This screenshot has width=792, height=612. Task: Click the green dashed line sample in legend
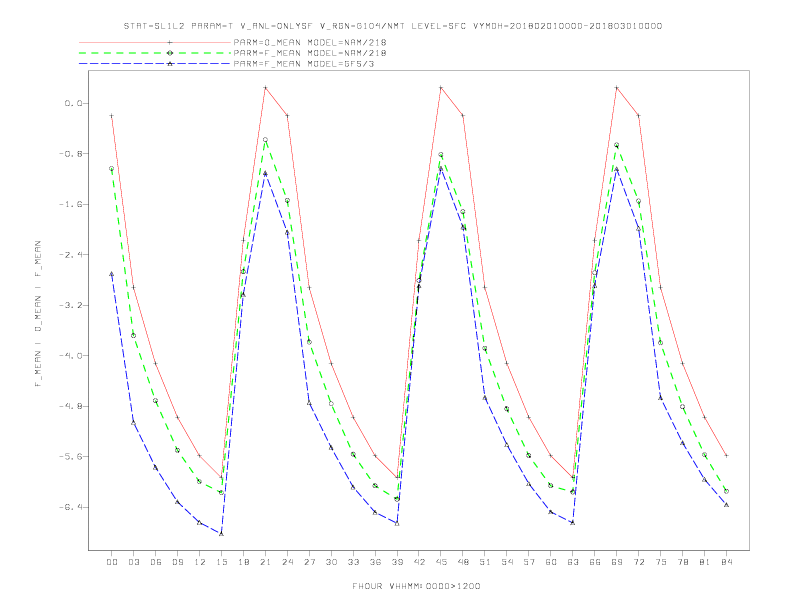tap(155, 53)
